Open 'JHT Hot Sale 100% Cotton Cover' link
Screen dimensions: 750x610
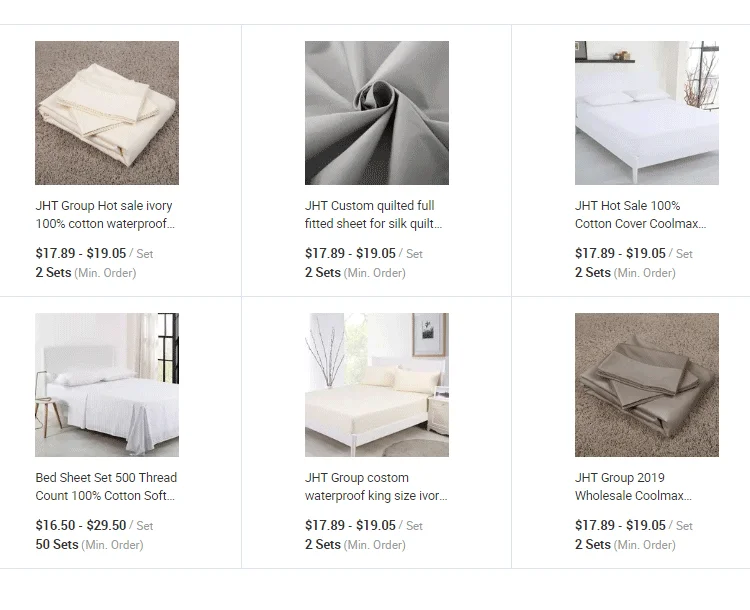(x=640, y=214)
